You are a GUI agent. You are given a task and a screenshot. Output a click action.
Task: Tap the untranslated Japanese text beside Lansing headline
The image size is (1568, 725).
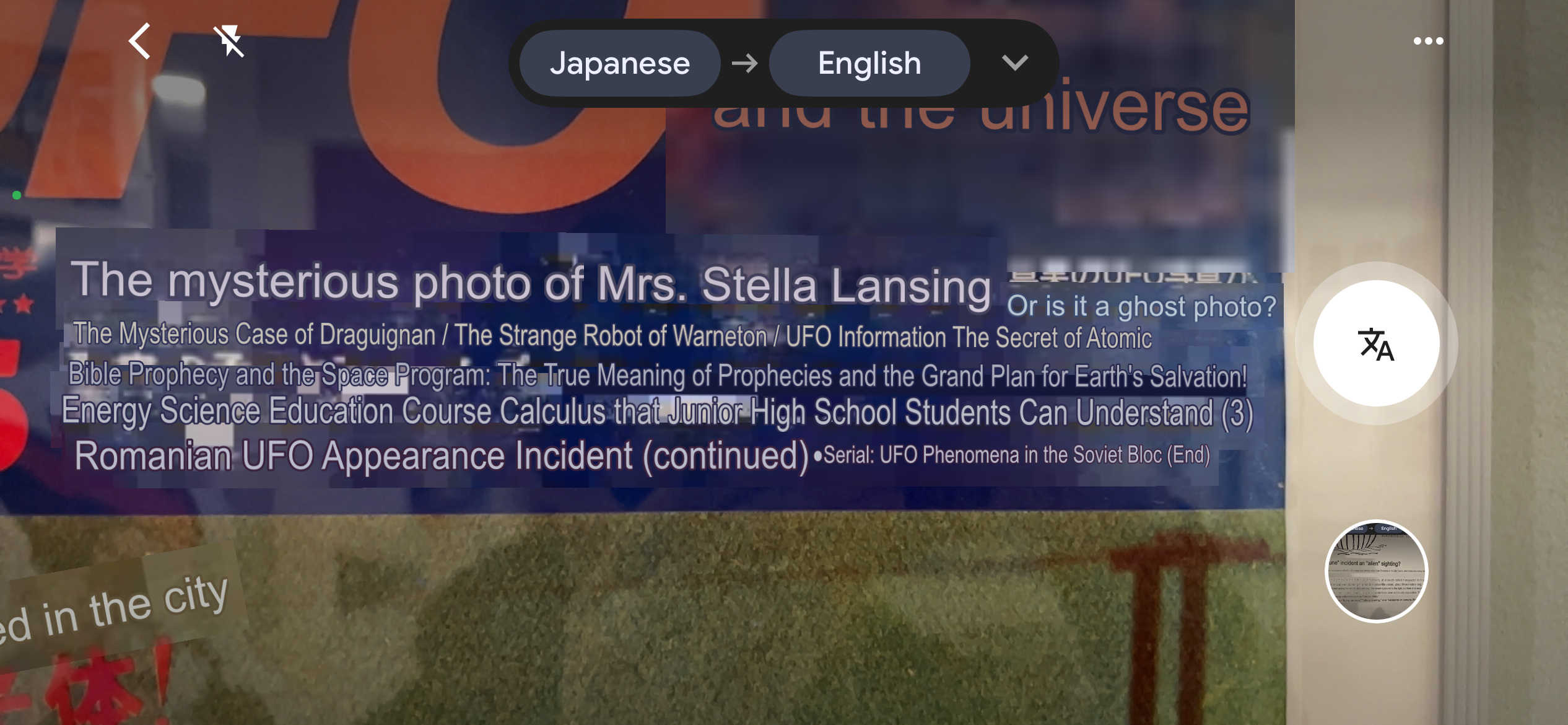pyautogui.click(x=1132, y=278)
